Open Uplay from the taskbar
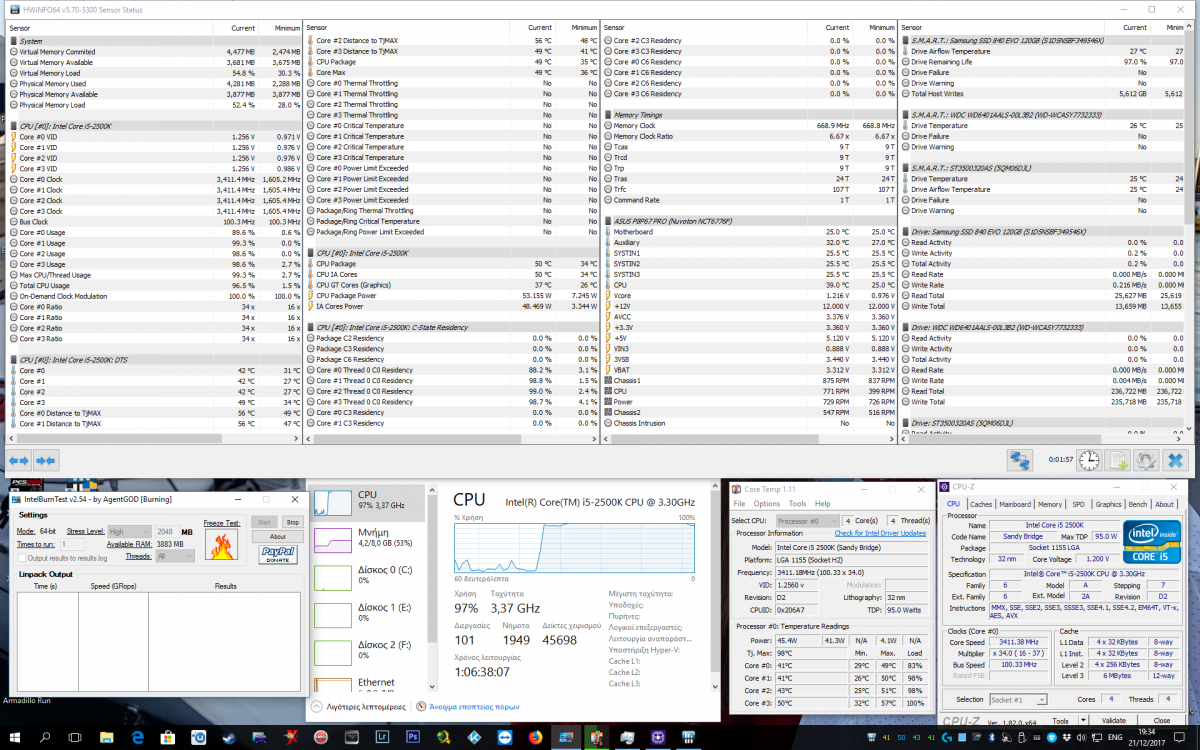 pyautogui.click(x=199, y=737)
